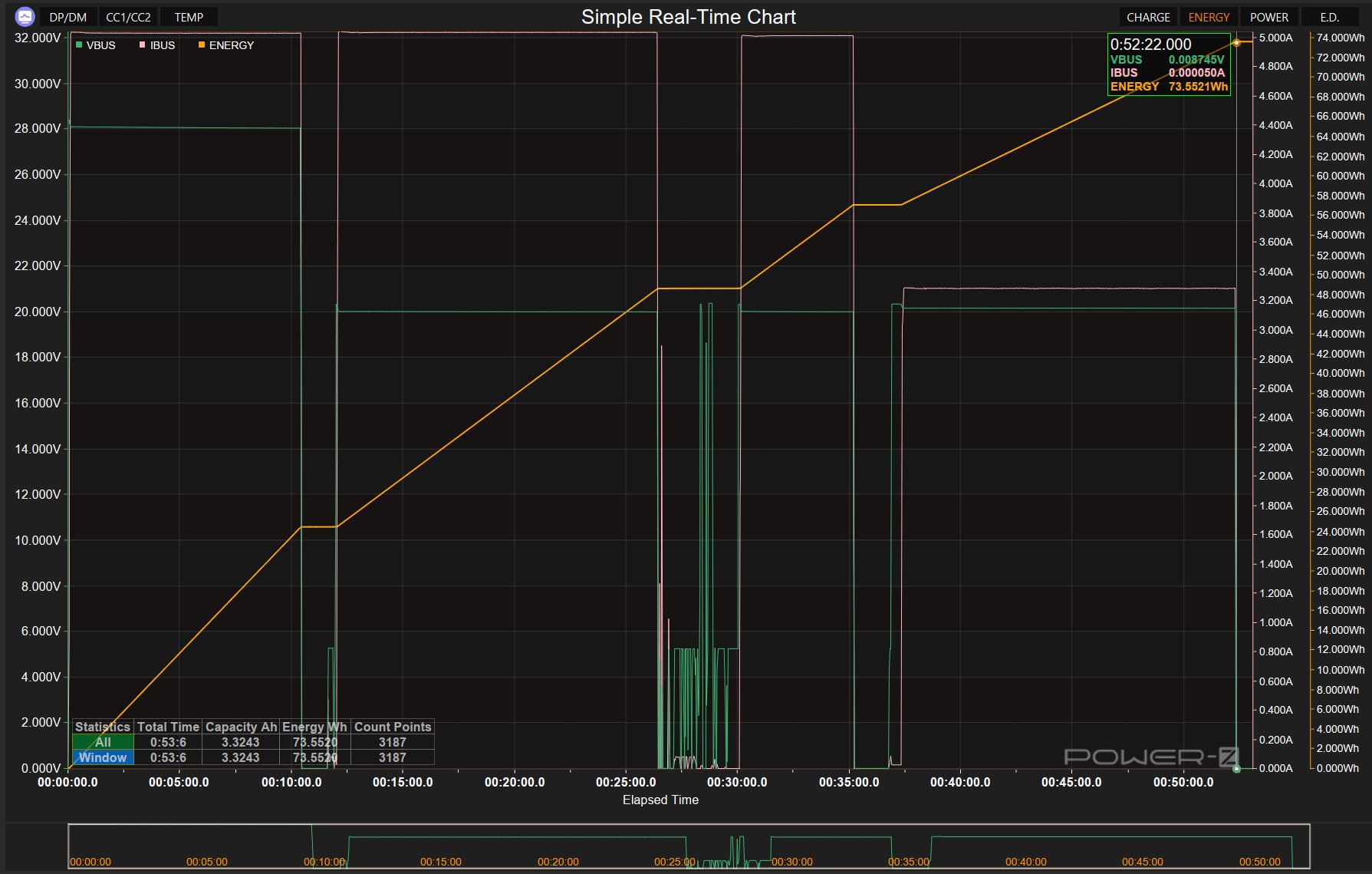Select the Window row in Statistics table
The width and height of the screenshot is (1372, 874).
pos(103,757)
